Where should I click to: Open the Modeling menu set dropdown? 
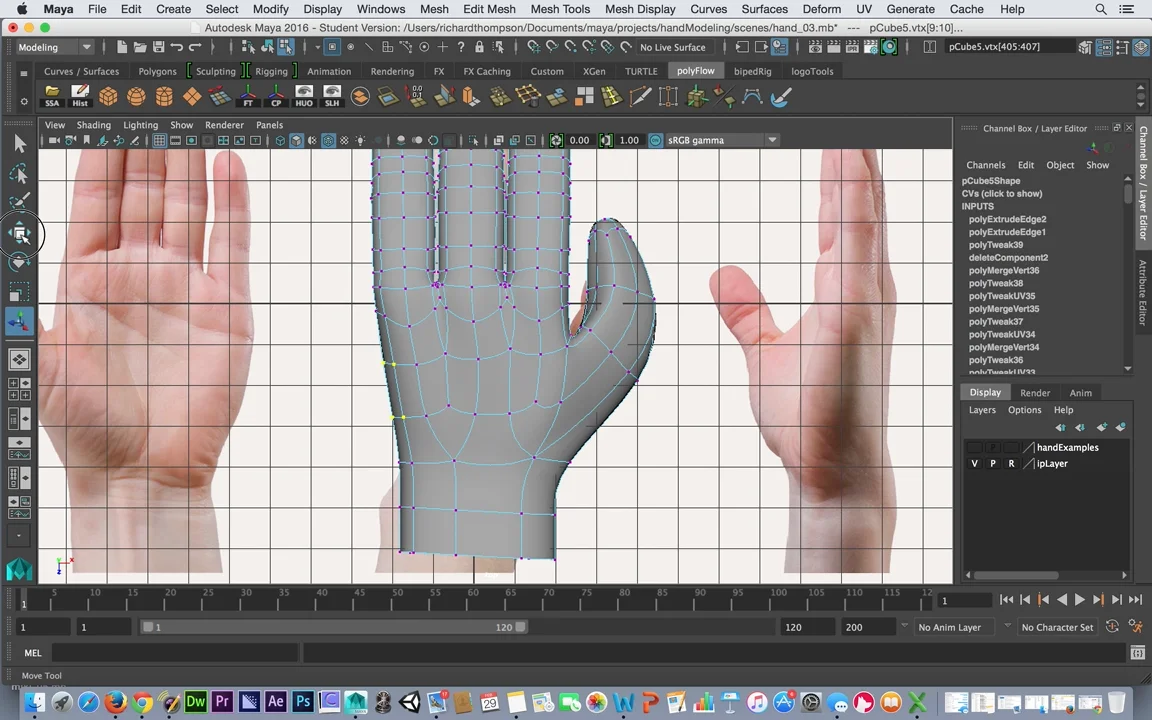(55, 47)
